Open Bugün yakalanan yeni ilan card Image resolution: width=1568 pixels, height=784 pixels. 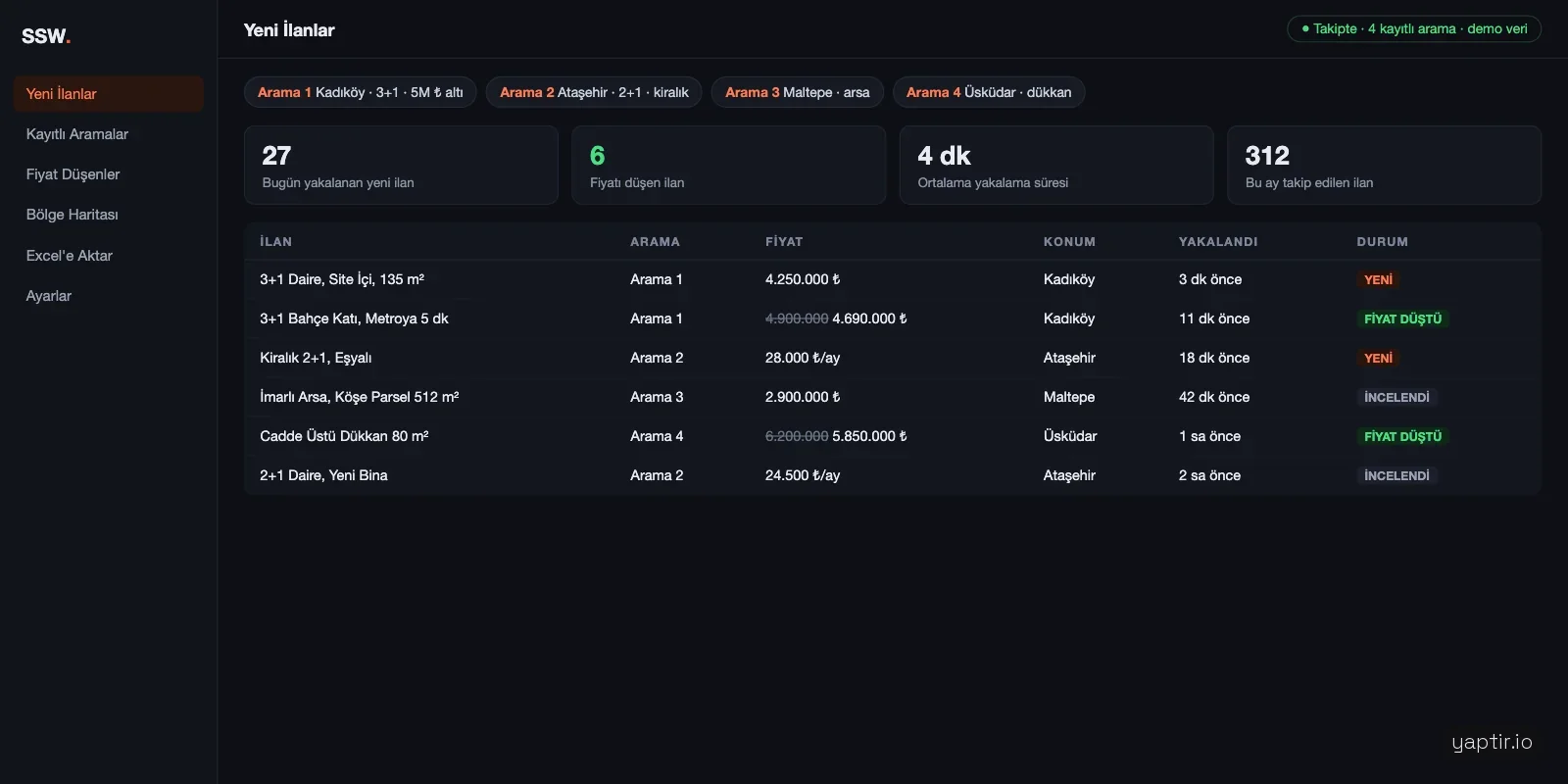click(x=401, y=165)
